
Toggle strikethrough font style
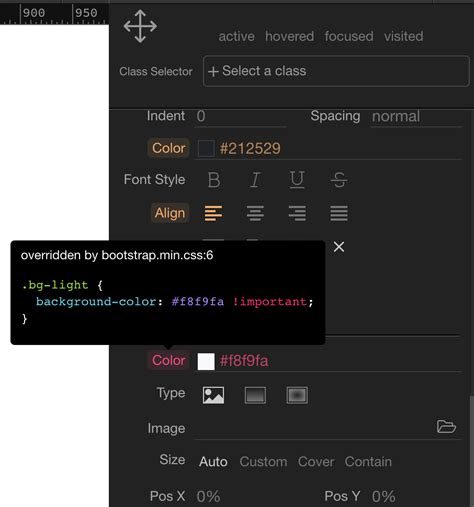[x=339, y=180]
